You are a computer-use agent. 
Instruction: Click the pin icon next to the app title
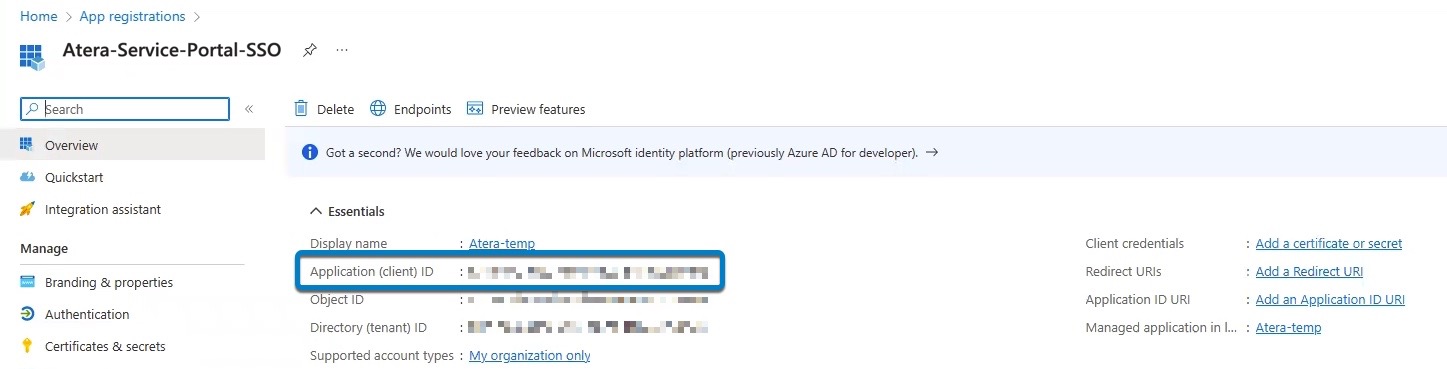coord(310,50)
